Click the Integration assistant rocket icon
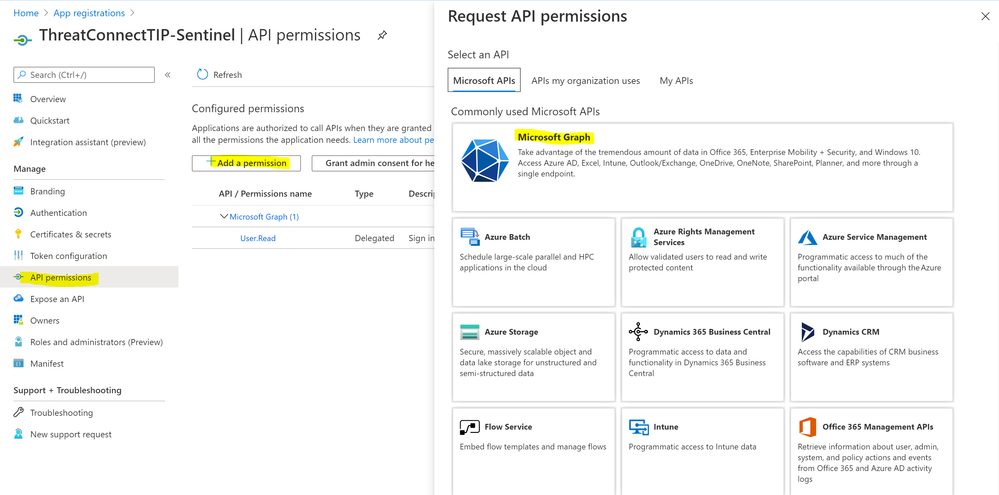Screen dimensions: 999x495 point(18,142)
